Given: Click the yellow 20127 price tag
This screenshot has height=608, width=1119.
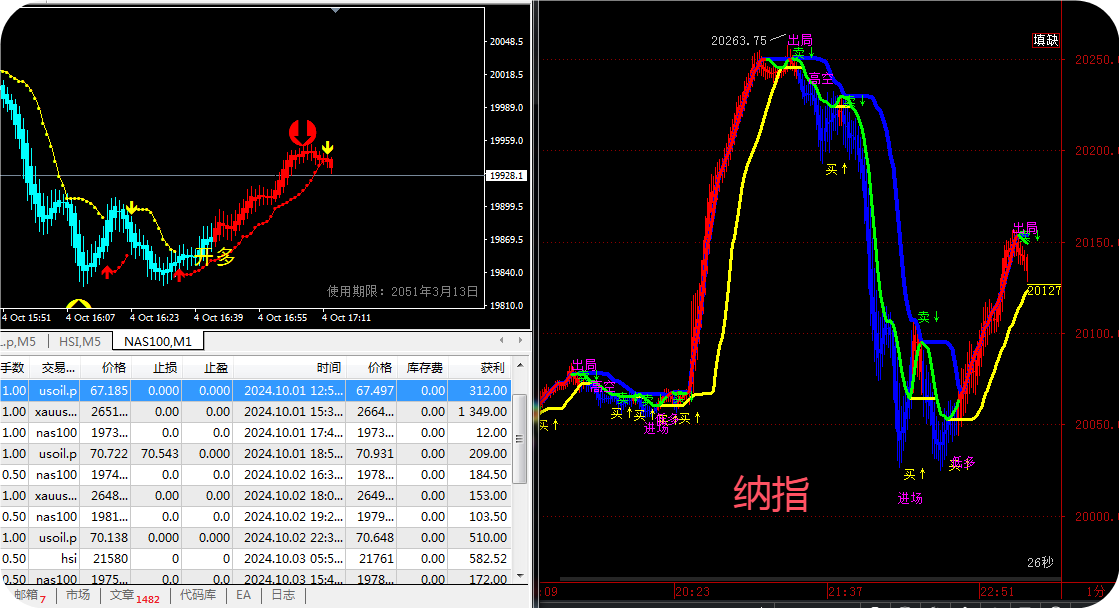Looking at the screenshot, I should 1043,290.
